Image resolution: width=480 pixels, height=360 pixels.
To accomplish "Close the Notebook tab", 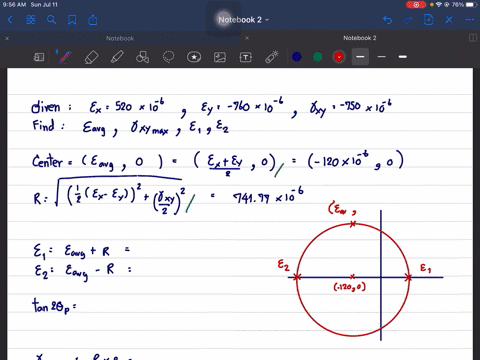I will point(7,38).
